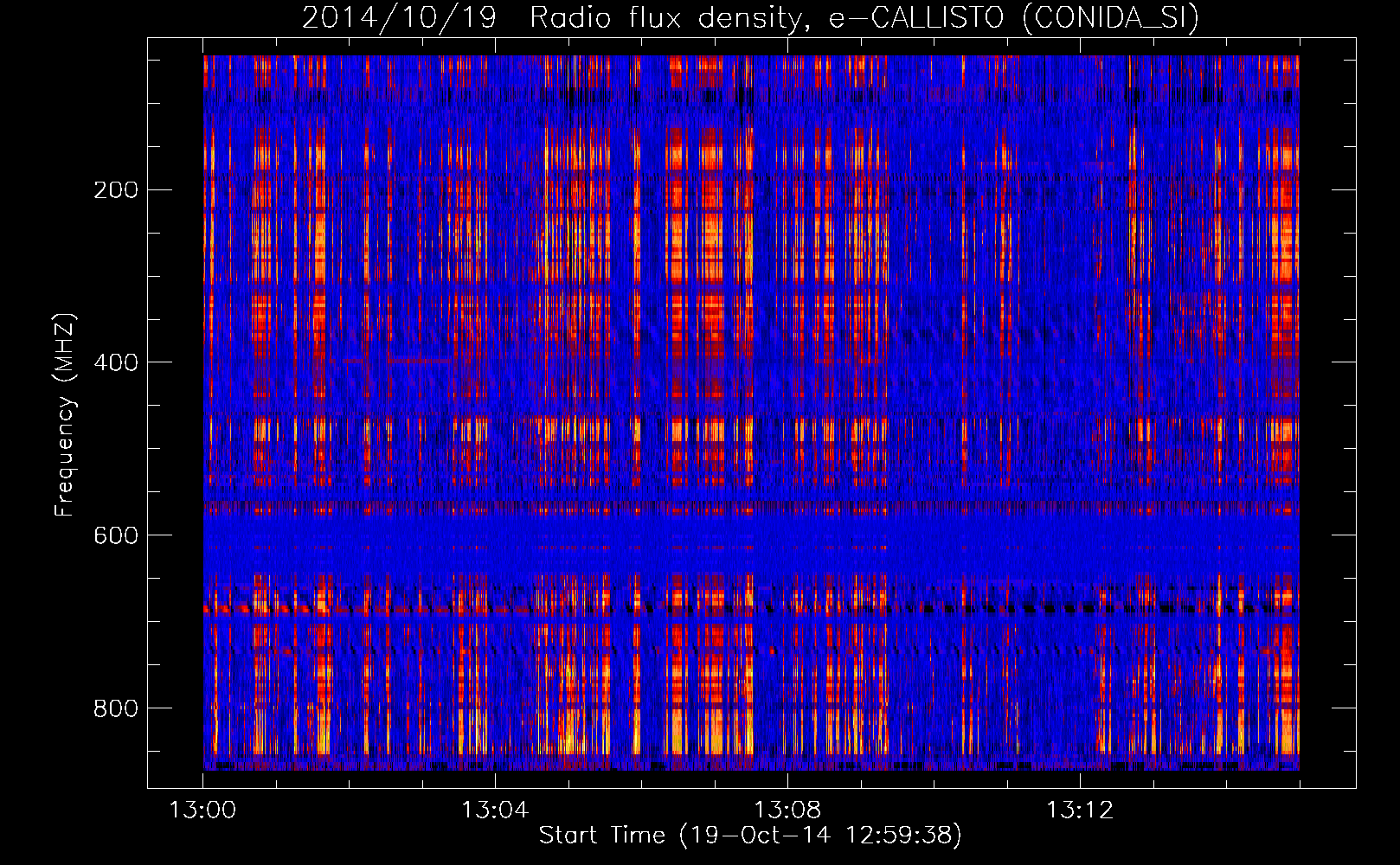
Task: Click the '13:12' time tick label
Action: tap(1080, 811)
